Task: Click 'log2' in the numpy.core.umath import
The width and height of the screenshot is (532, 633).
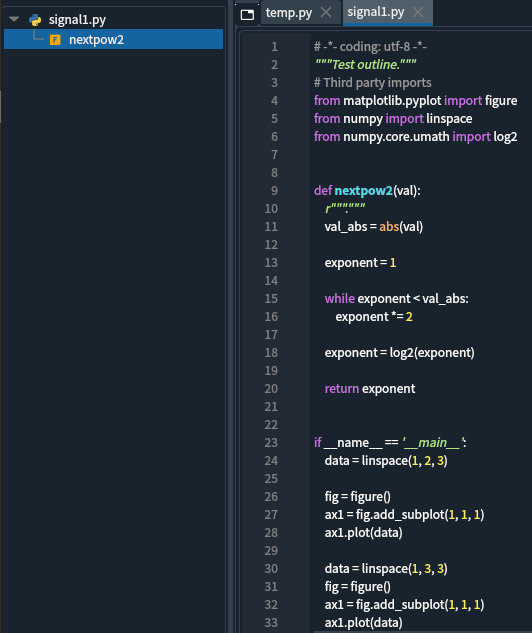Action: pos(505,136)
